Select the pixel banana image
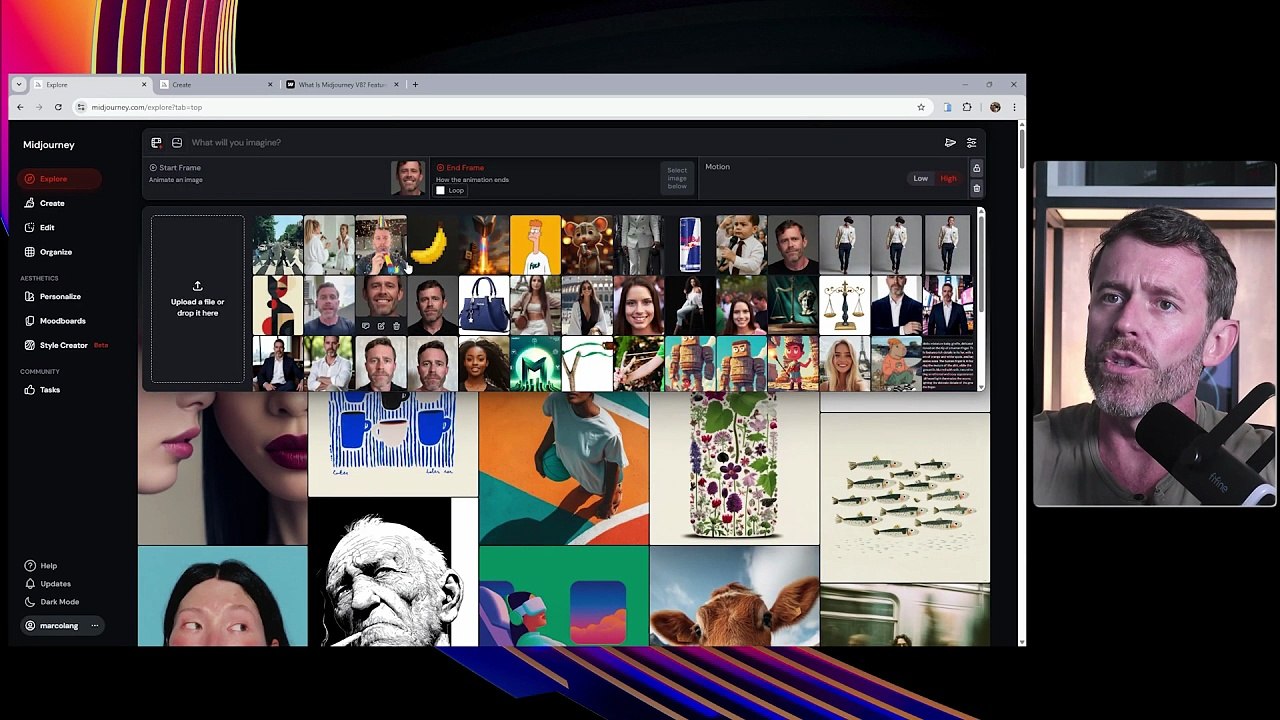 pyautogui.click(x=432, y=245)
